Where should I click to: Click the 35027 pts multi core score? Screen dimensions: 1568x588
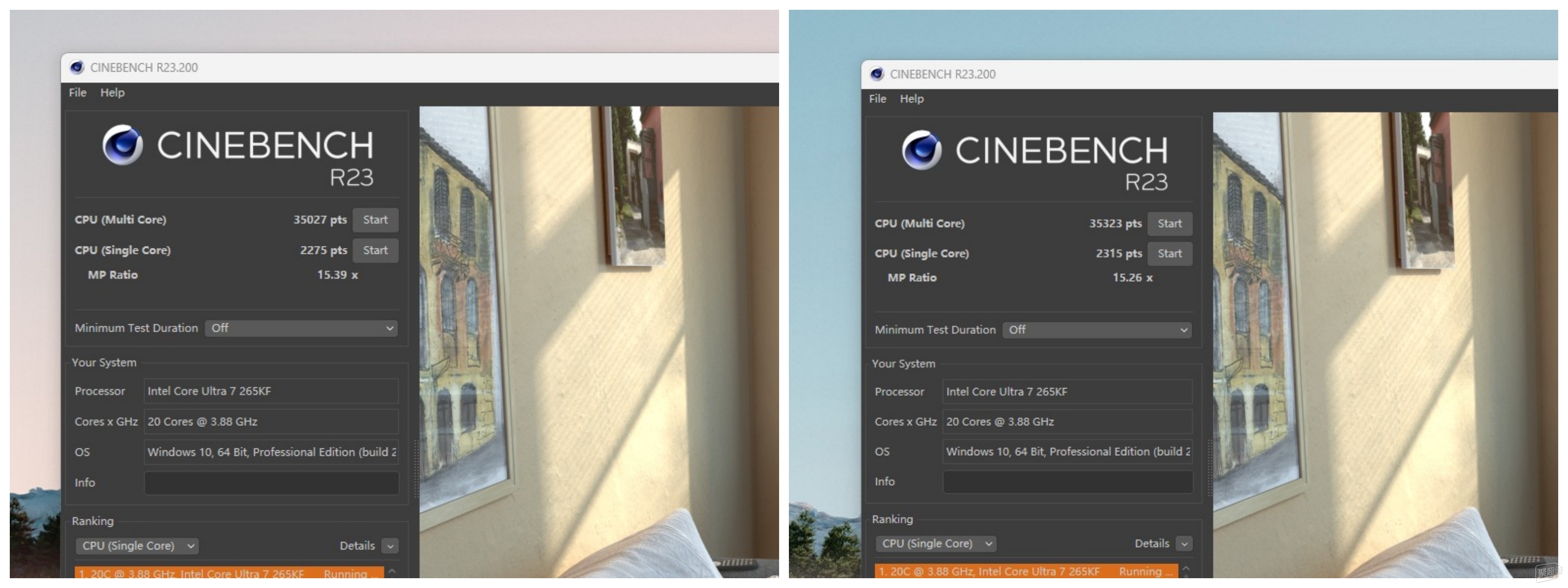point(320,220)
